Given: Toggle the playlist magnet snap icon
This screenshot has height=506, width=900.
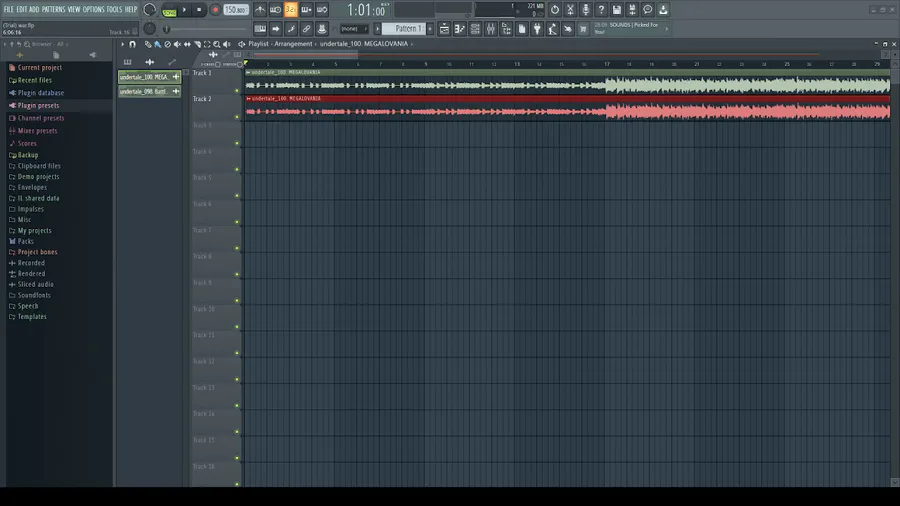Looking at the screenshot, I should [x=133, y=44].
